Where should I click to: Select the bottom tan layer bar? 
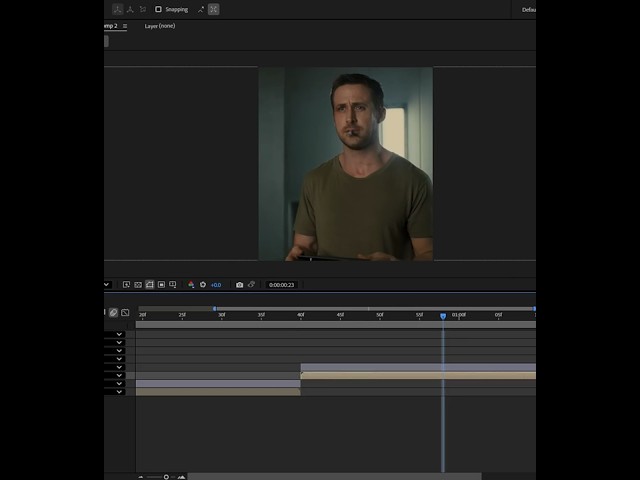click(x=218, y=392)
